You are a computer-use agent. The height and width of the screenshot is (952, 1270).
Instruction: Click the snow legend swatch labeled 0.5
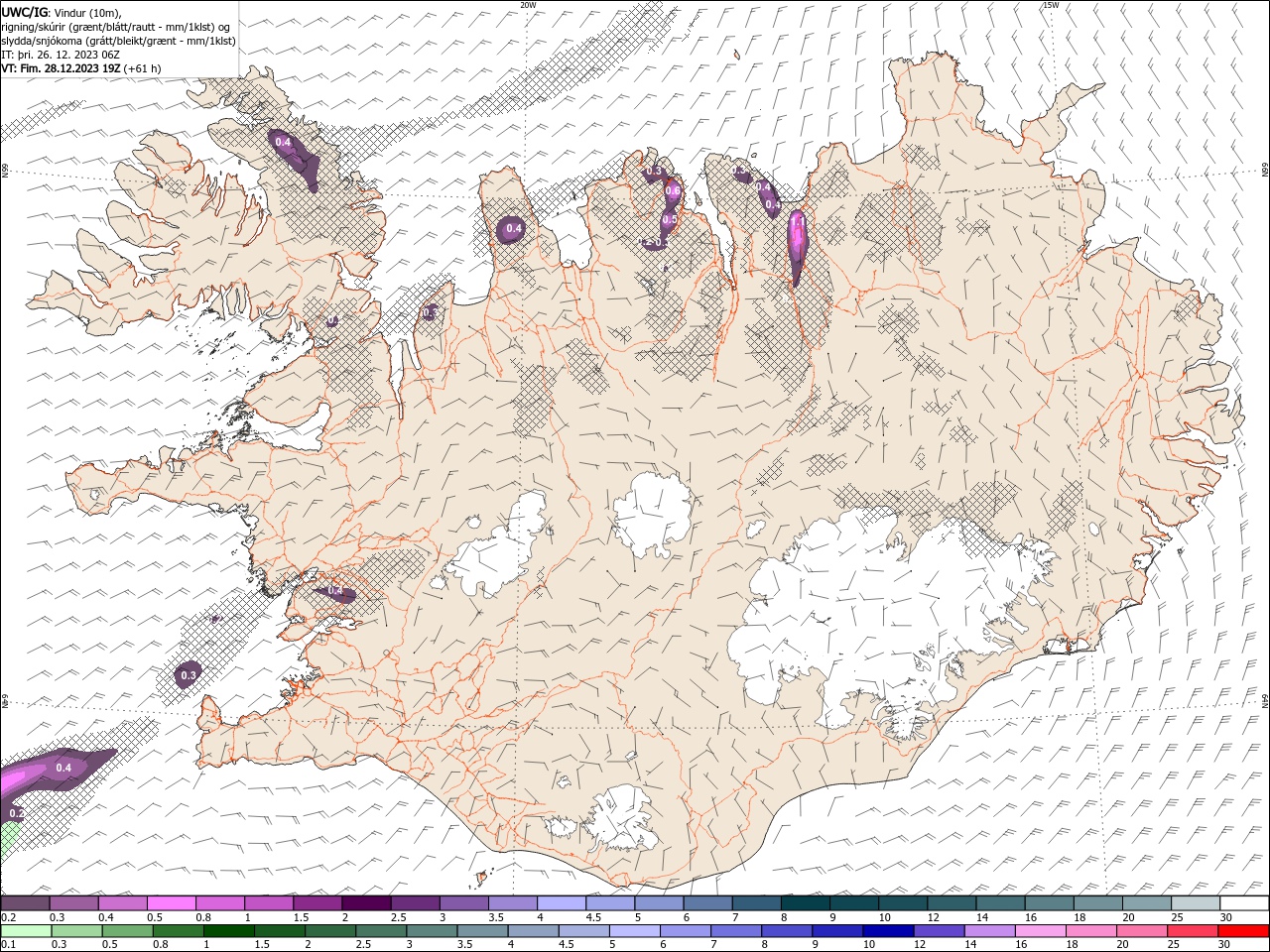coord(171,903)
